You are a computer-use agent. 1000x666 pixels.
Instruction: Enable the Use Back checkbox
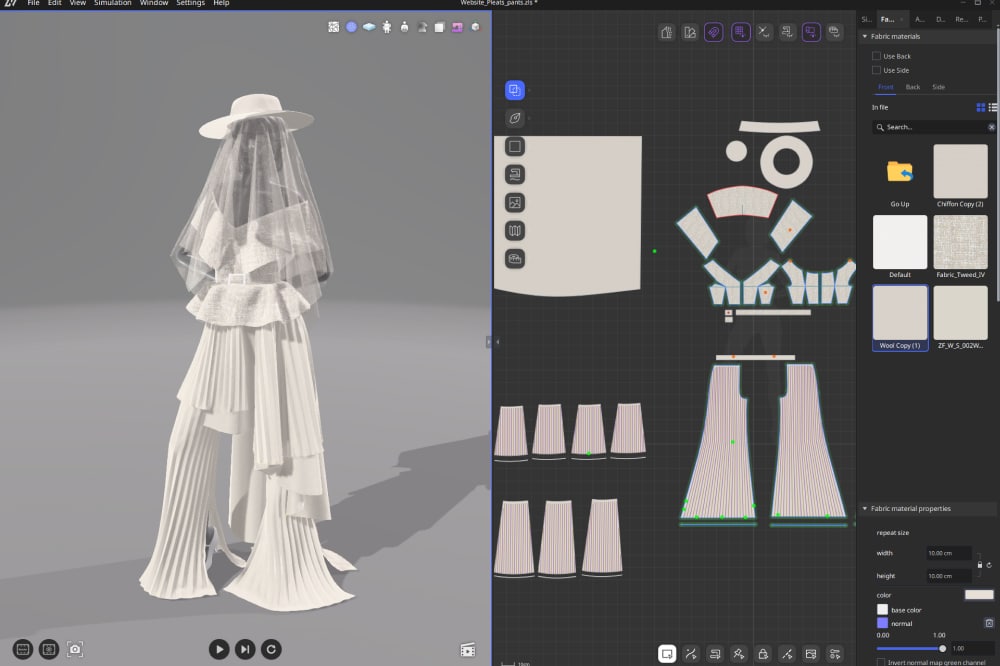coord(876,56)
